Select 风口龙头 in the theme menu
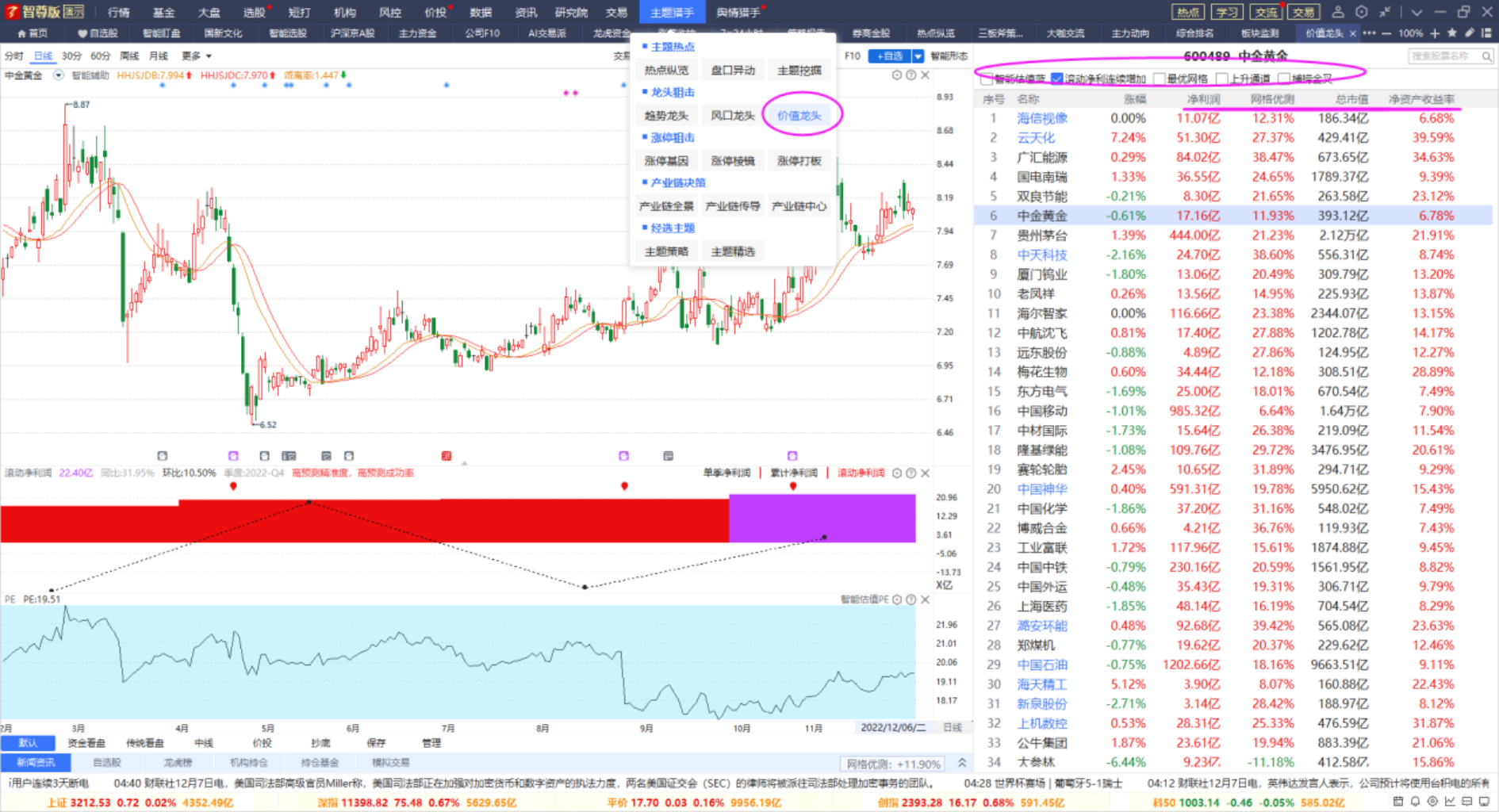Screen dimensions: 1499x812 733,116
